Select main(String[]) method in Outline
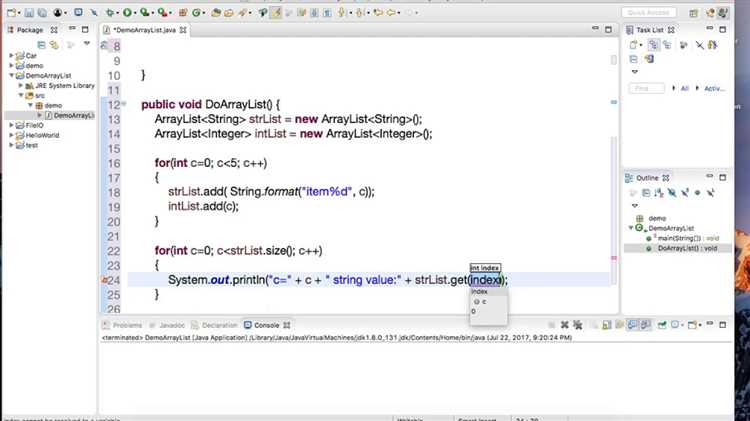Viewport: 750px width, 421px height. [688, 238]
